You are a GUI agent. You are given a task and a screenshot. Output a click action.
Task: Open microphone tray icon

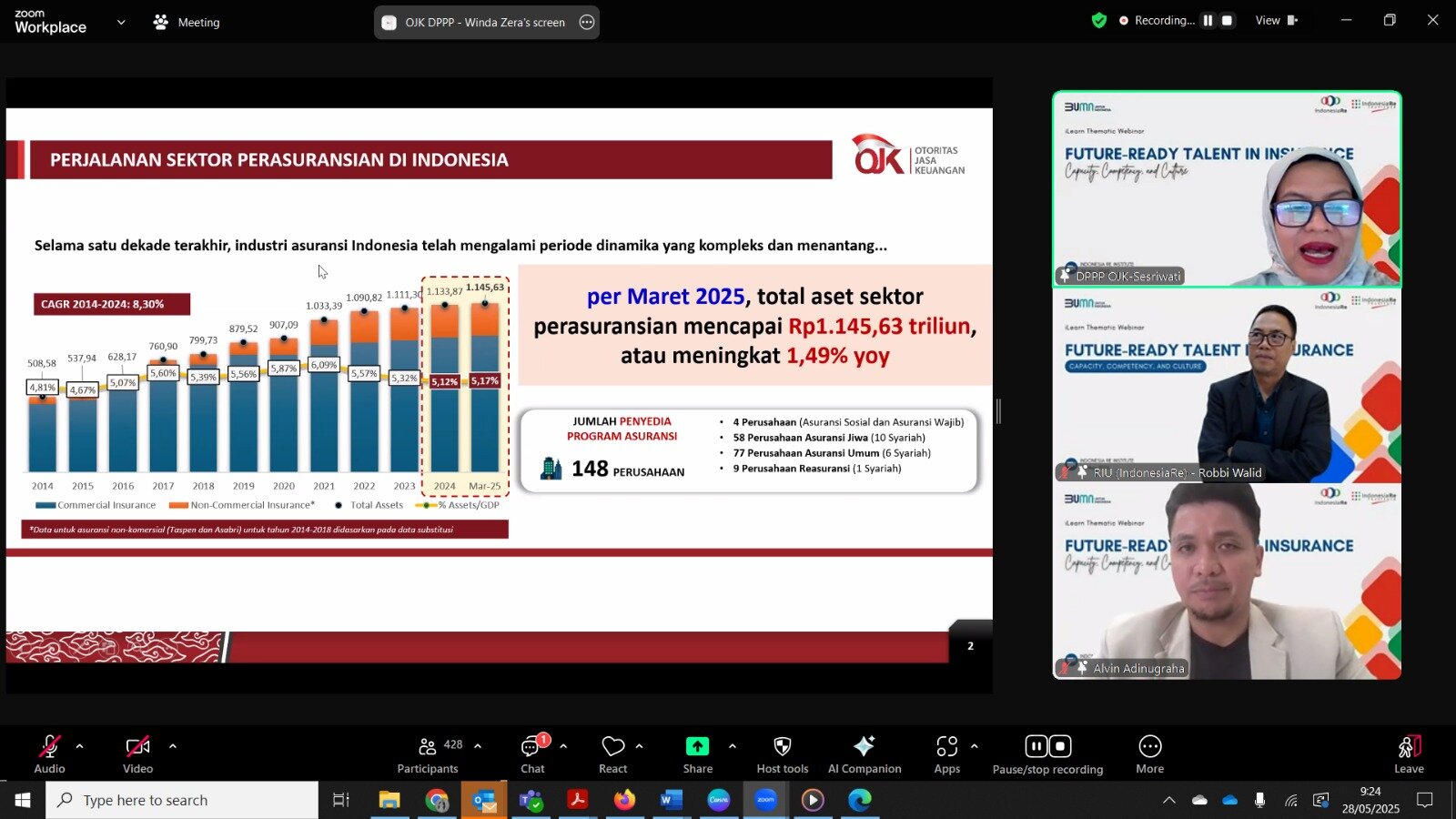click(x=1259, y=800)
